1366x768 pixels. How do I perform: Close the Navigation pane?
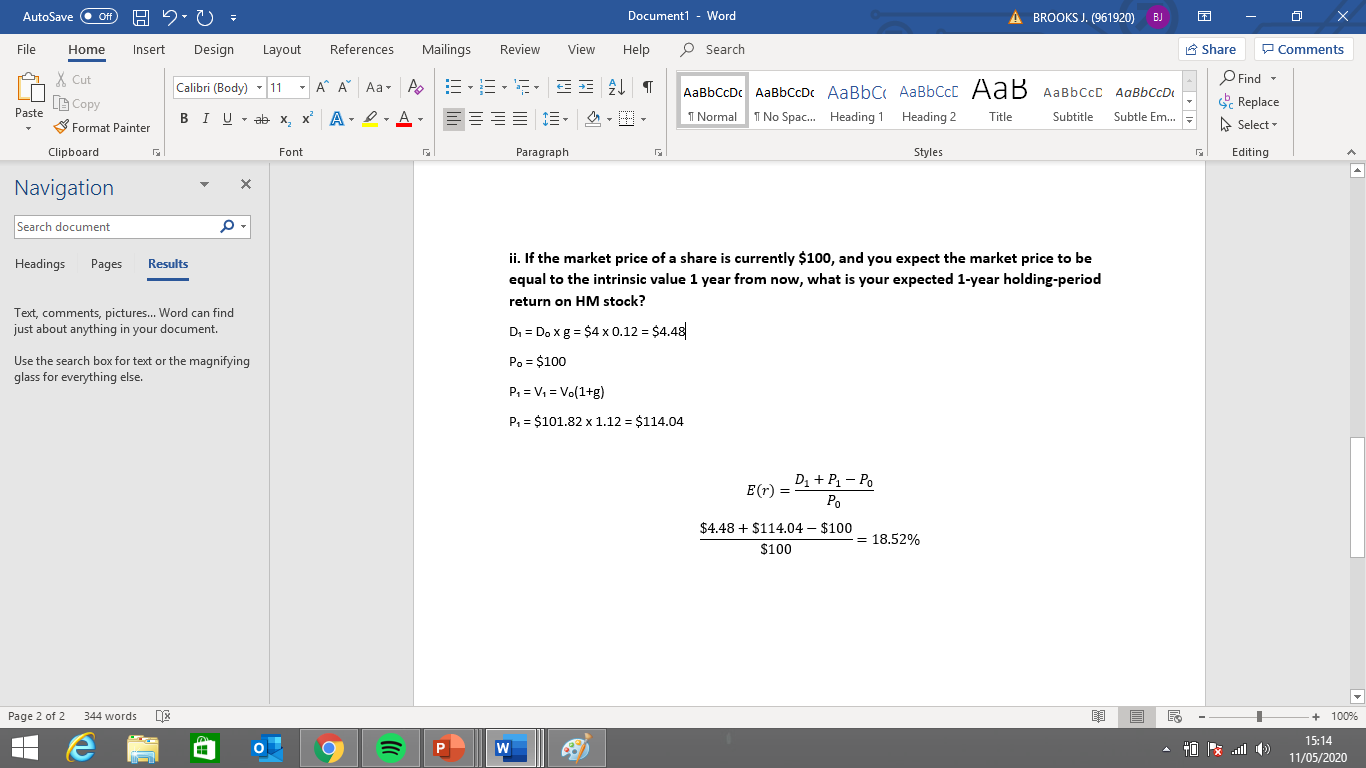pyautogui.click(x=246, y=185)
